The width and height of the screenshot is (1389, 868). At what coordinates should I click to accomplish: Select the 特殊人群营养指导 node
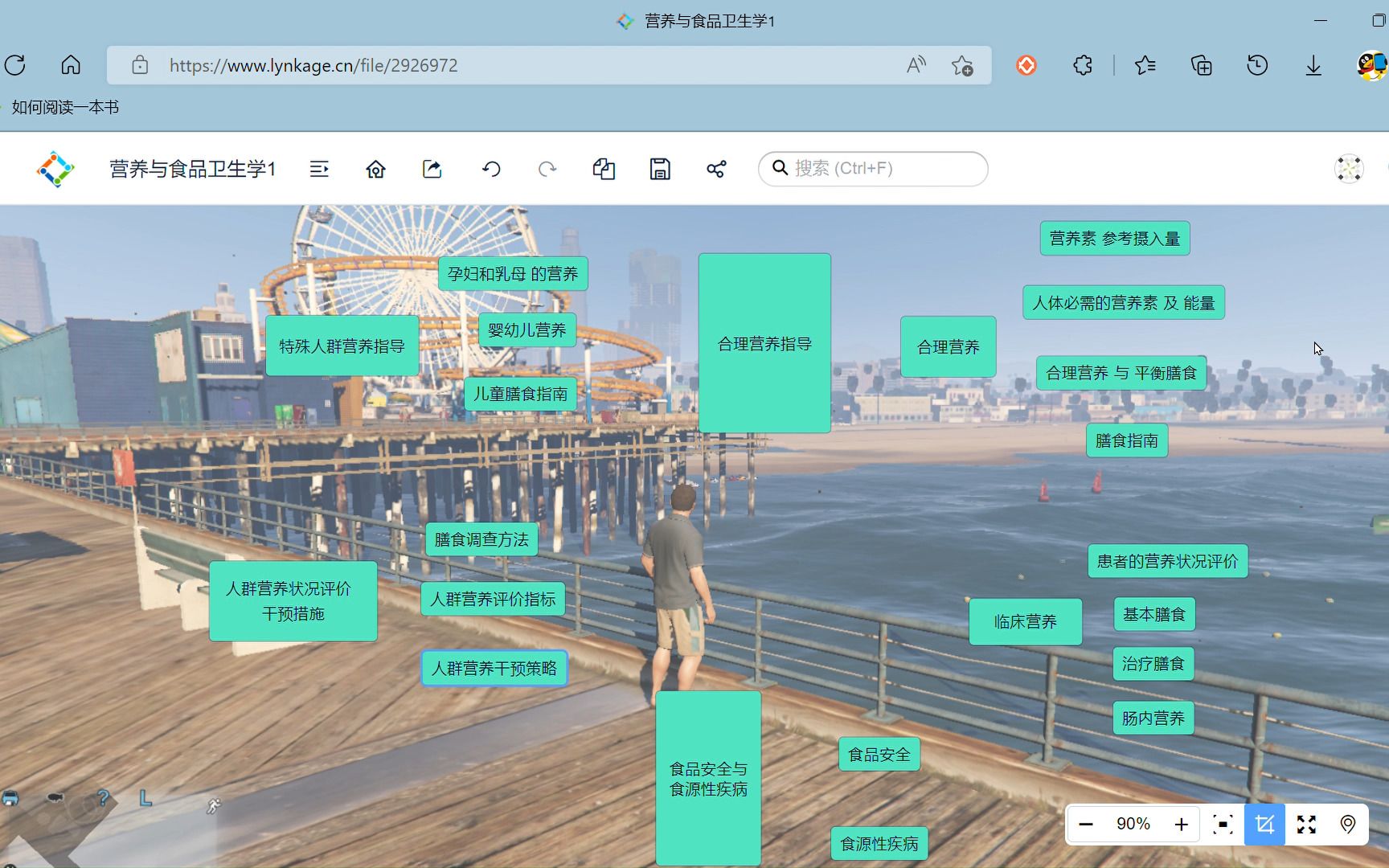(x=342, y=346)
